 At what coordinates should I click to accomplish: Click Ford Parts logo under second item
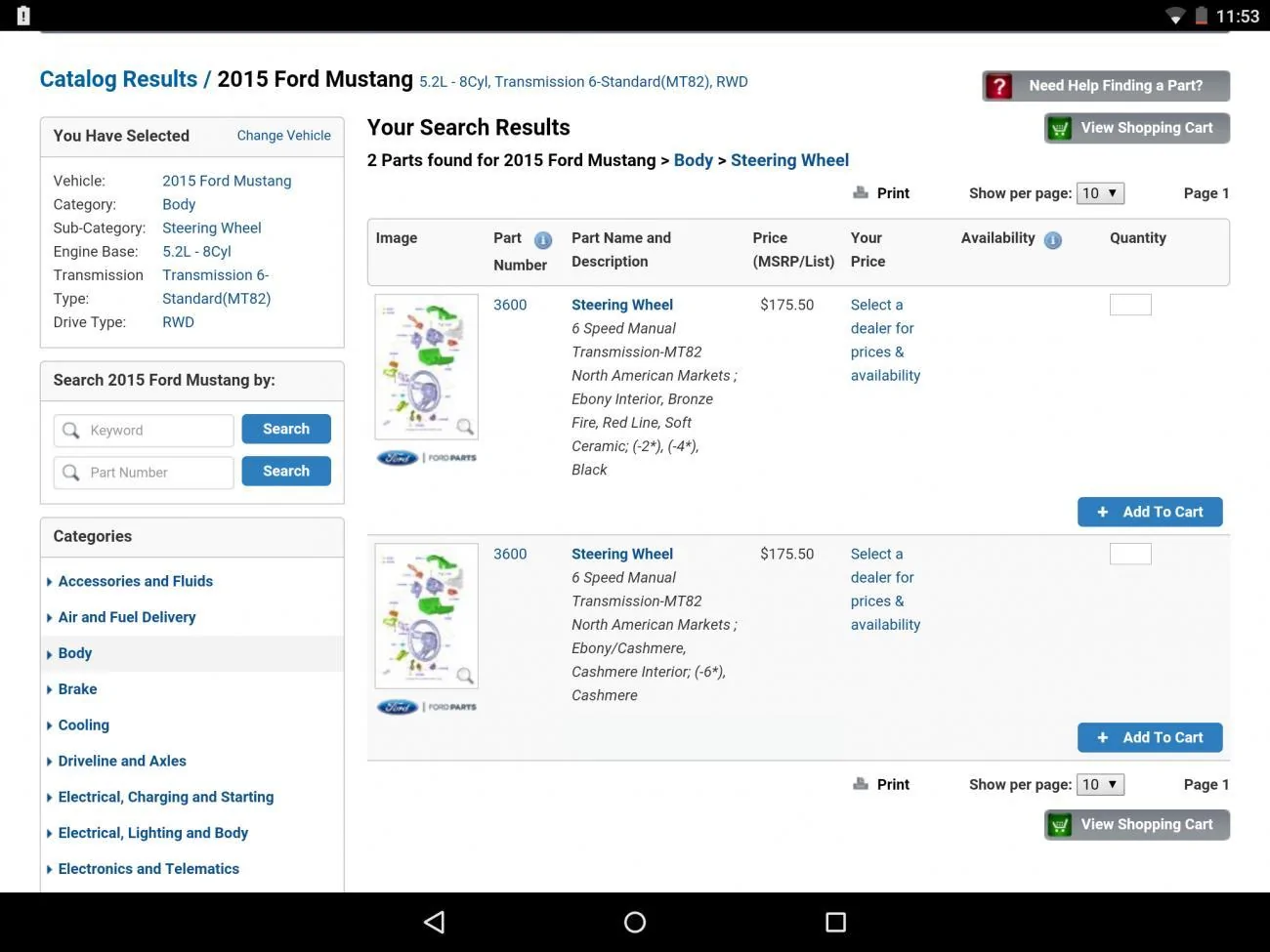[x=427, y=707]
